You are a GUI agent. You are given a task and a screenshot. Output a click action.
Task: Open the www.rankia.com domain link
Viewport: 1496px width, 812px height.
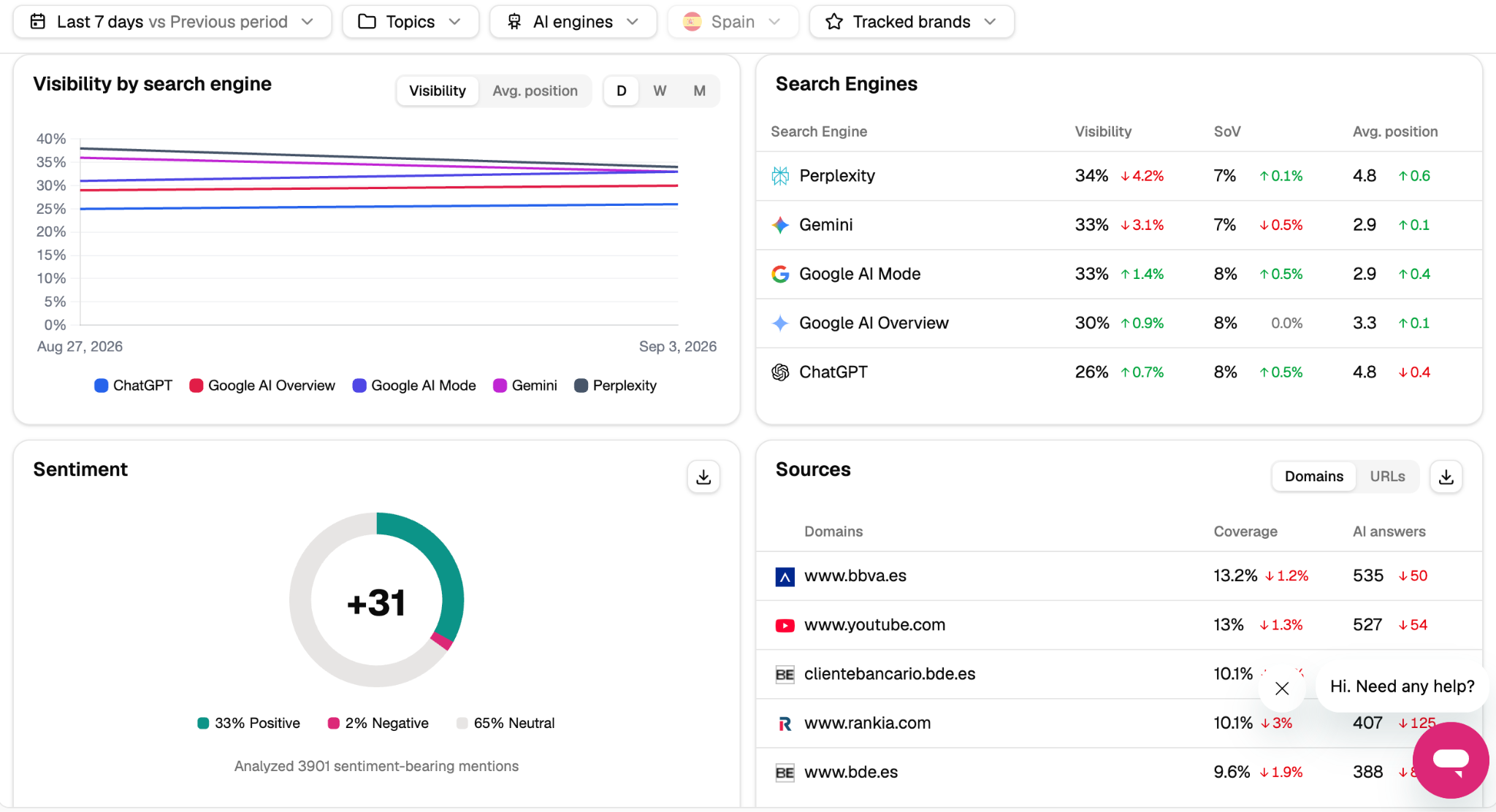point(867,723)
